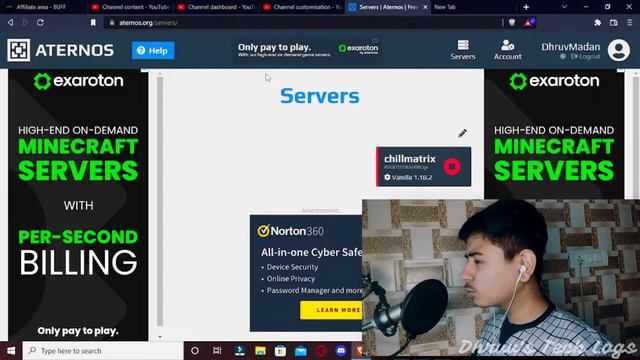Click the settings gear beside Logout

(x=562, y=56)
